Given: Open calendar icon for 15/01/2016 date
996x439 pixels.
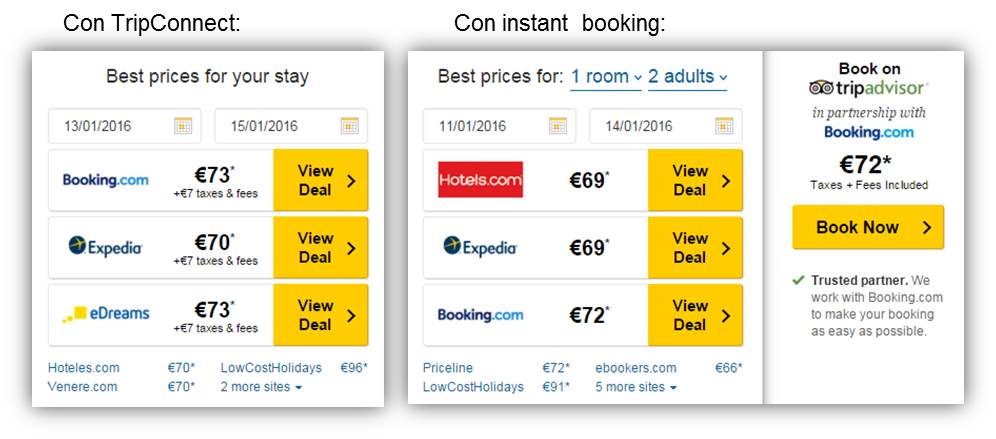Looking at the screenshot, I should click(x=349, y=126).
